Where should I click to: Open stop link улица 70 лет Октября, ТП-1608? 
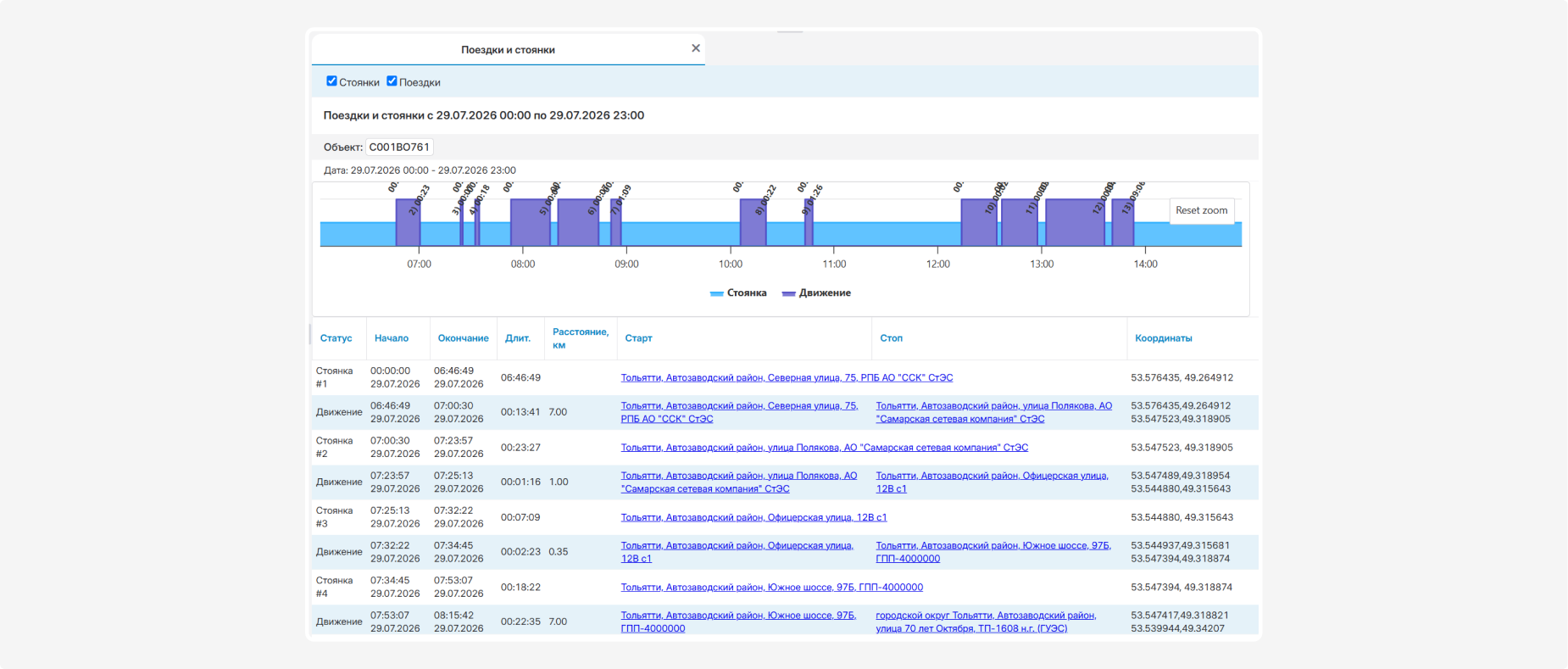986,622
